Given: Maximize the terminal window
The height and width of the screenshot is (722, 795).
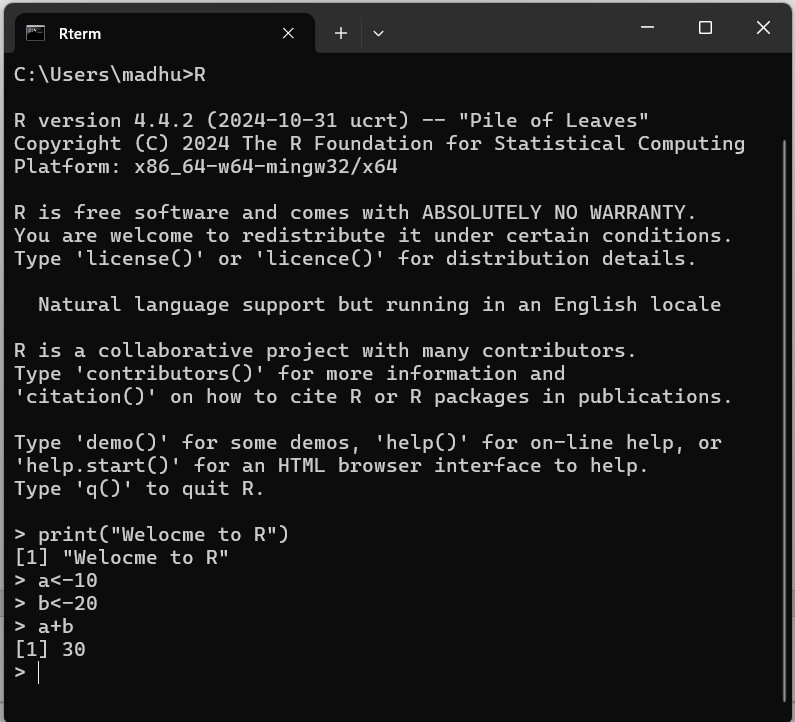Looking at the screenshot, I should click(705, 28).
